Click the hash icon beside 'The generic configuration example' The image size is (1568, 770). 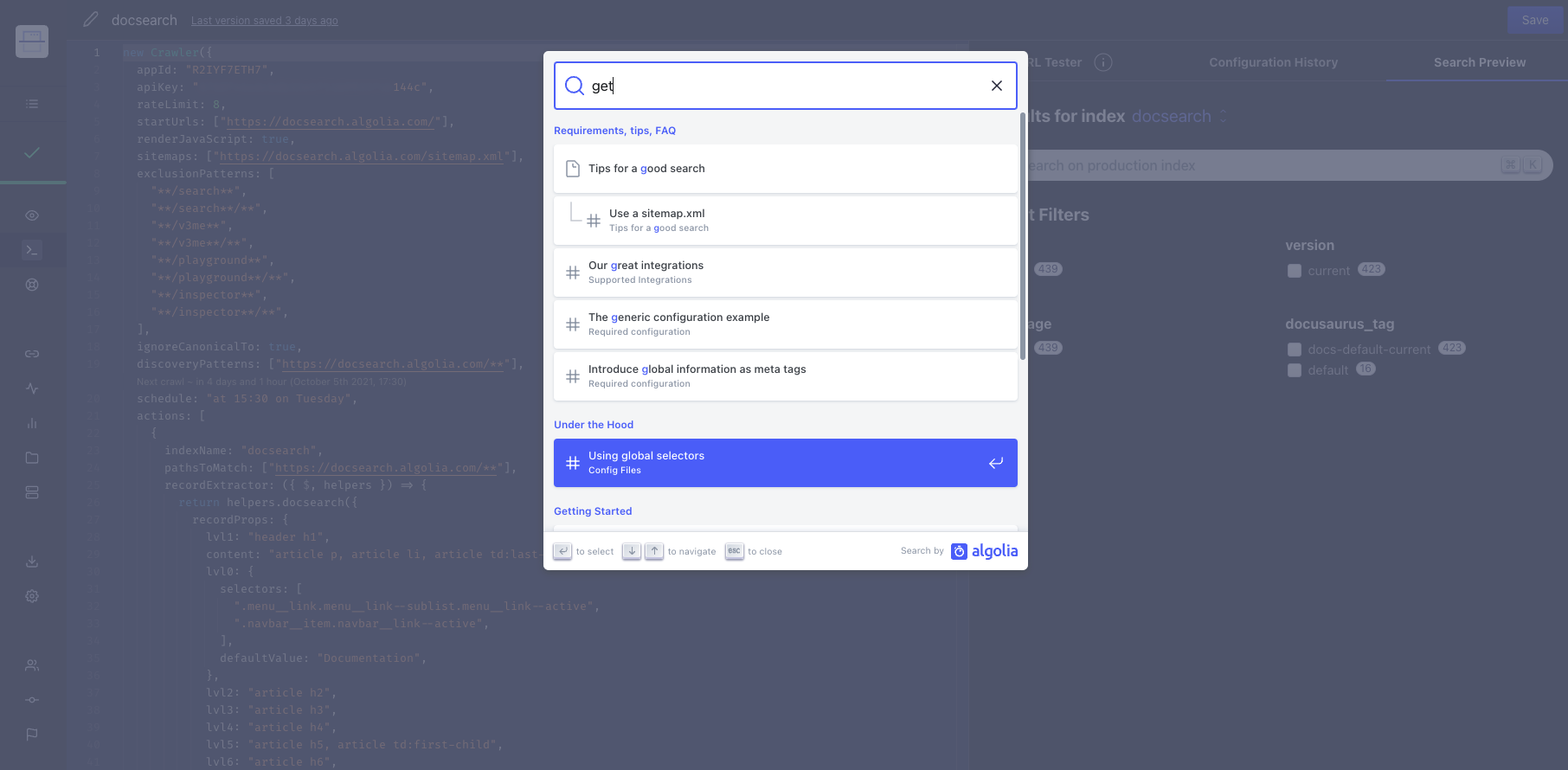point(573,324)
